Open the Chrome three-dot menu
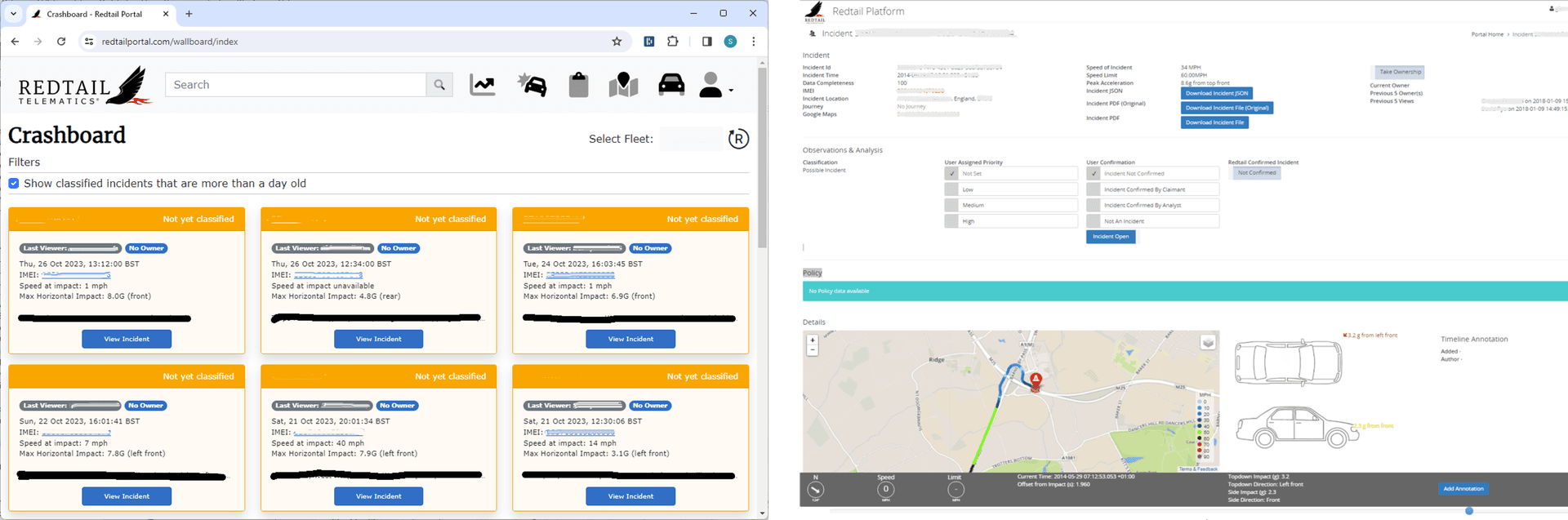 [x=753, y=42]
